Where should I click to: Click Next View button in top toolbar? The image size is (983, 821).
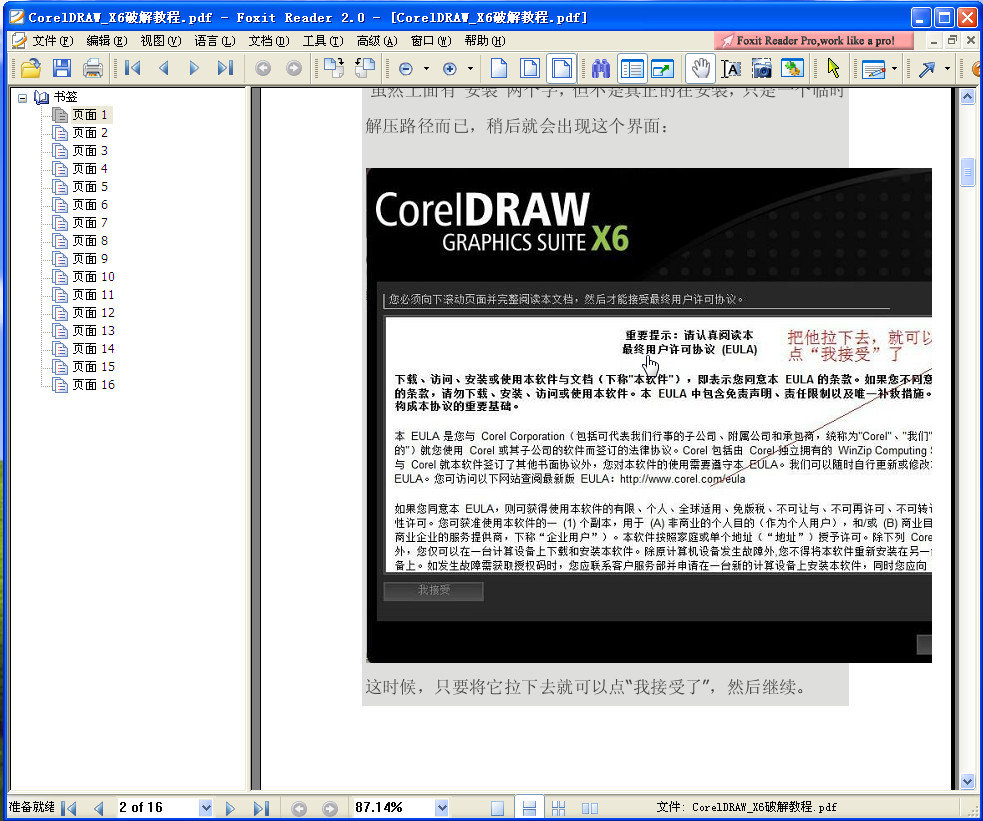(x=293, y=68)
